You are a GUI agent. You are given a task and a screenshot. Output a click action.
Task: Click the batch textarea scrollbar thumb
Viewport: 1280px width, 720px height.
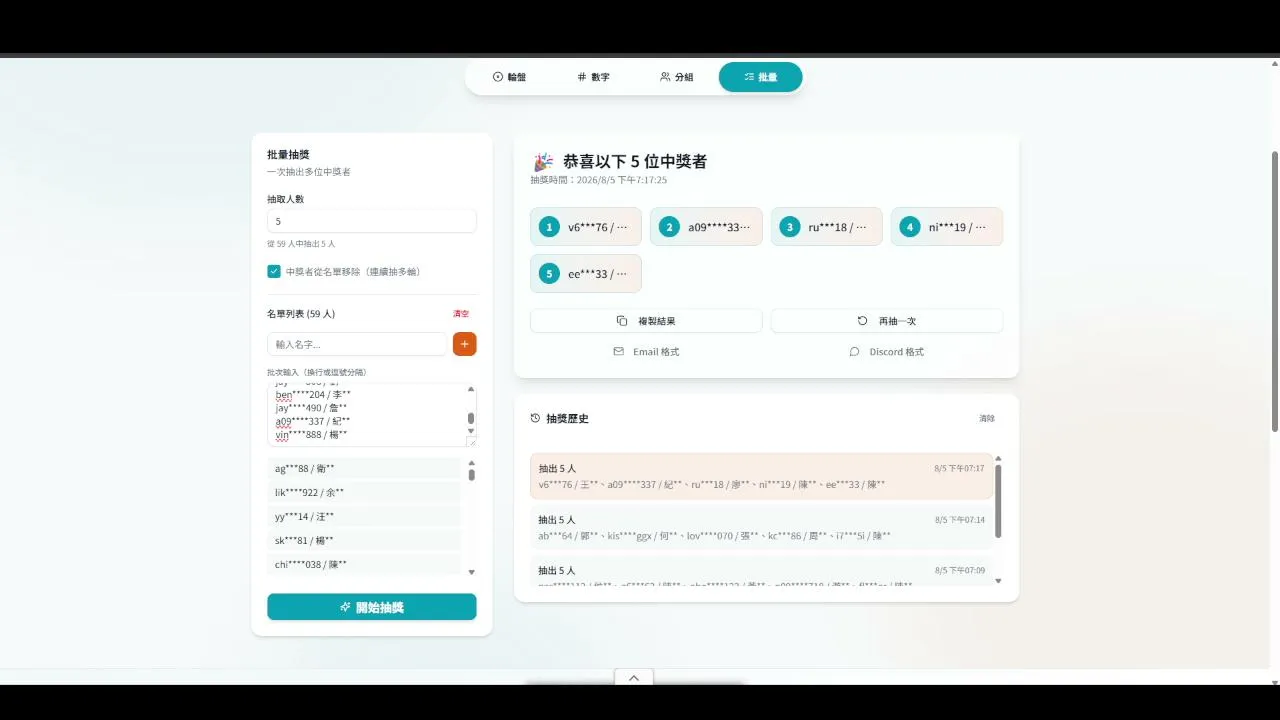(471, 418)
